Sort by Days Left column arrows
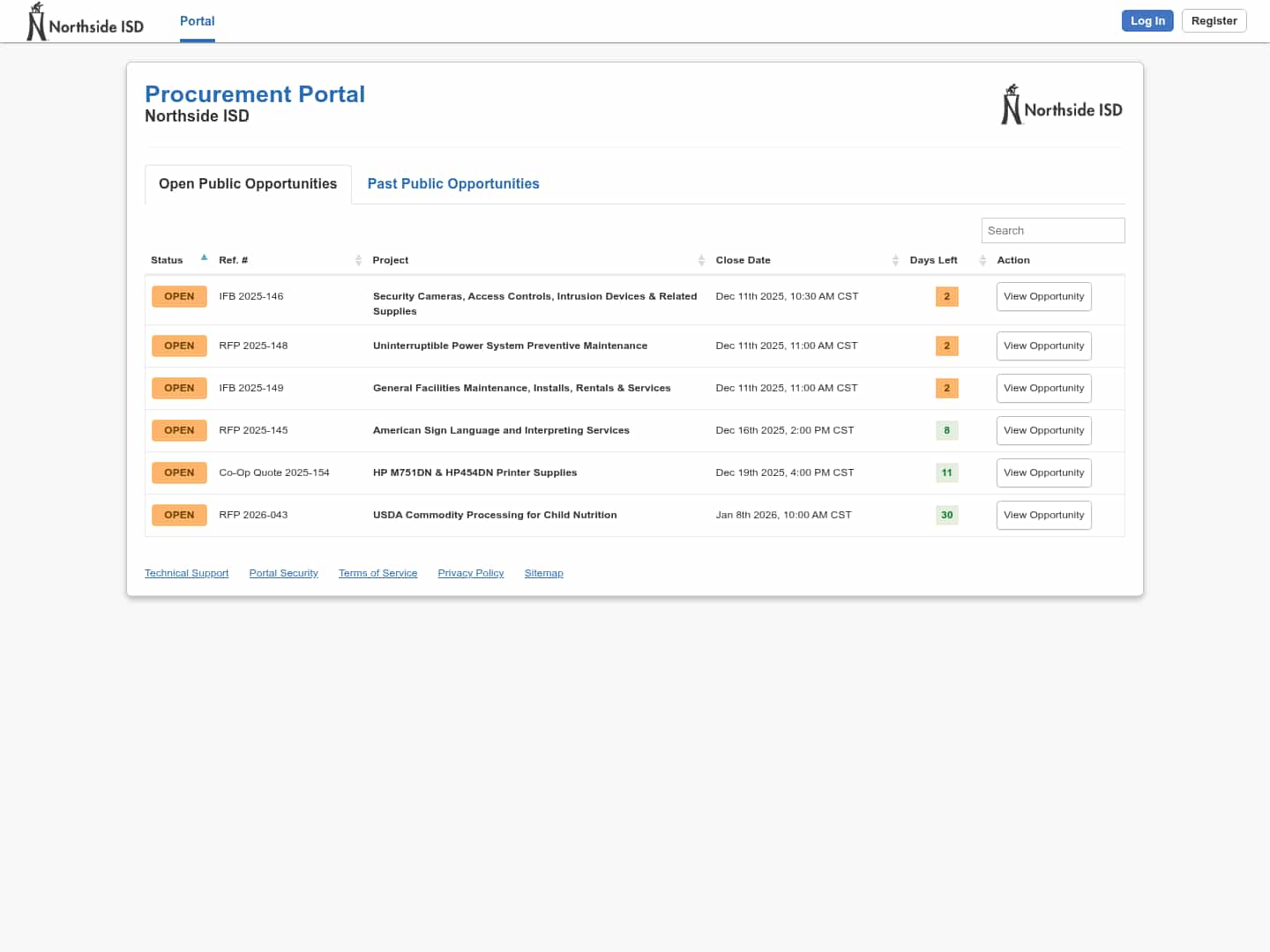The width and height of the screenshot is (1270, 952). [982, 260]
